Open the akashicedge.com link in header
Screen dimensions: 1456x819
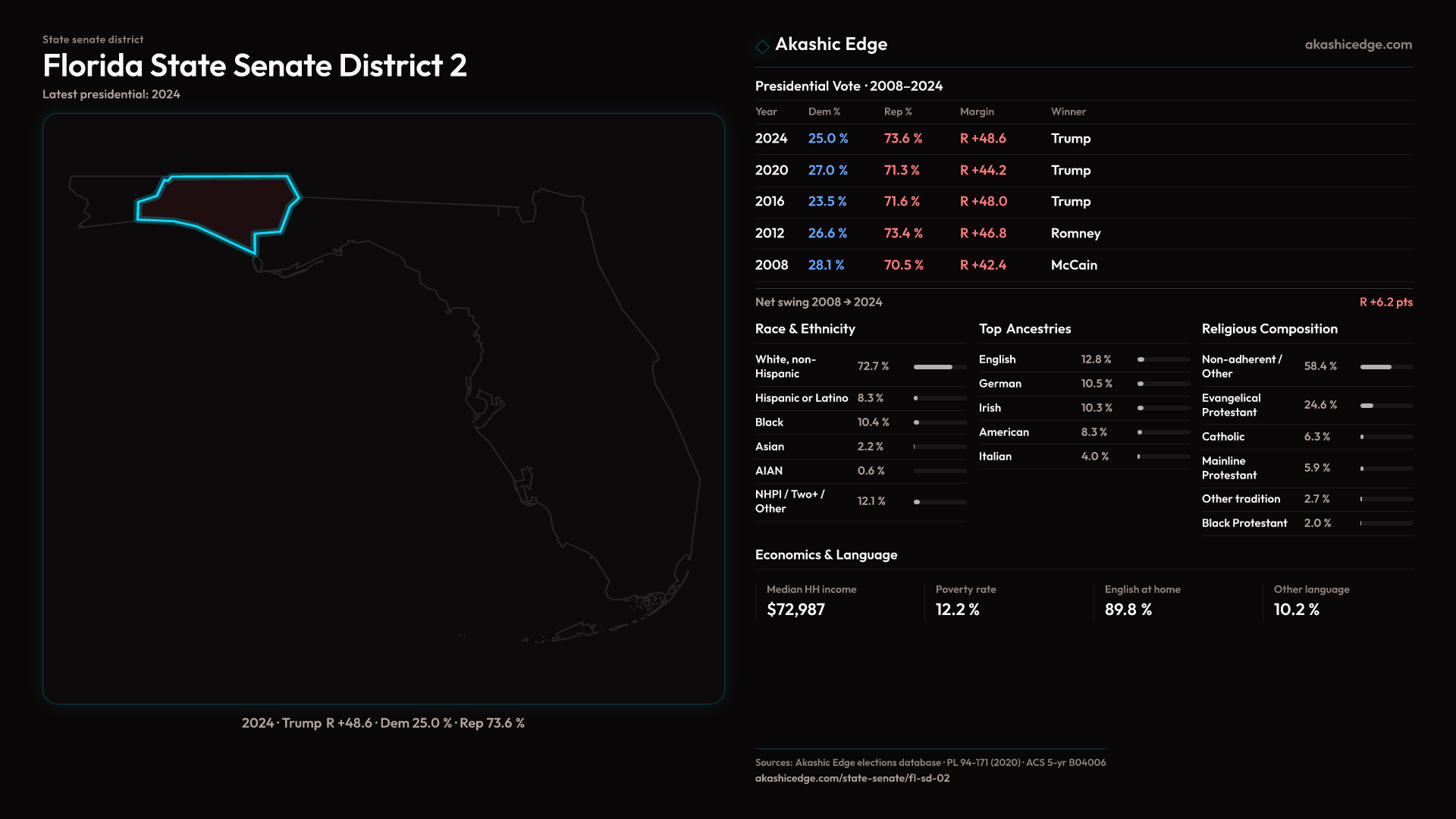[1357, 45]
